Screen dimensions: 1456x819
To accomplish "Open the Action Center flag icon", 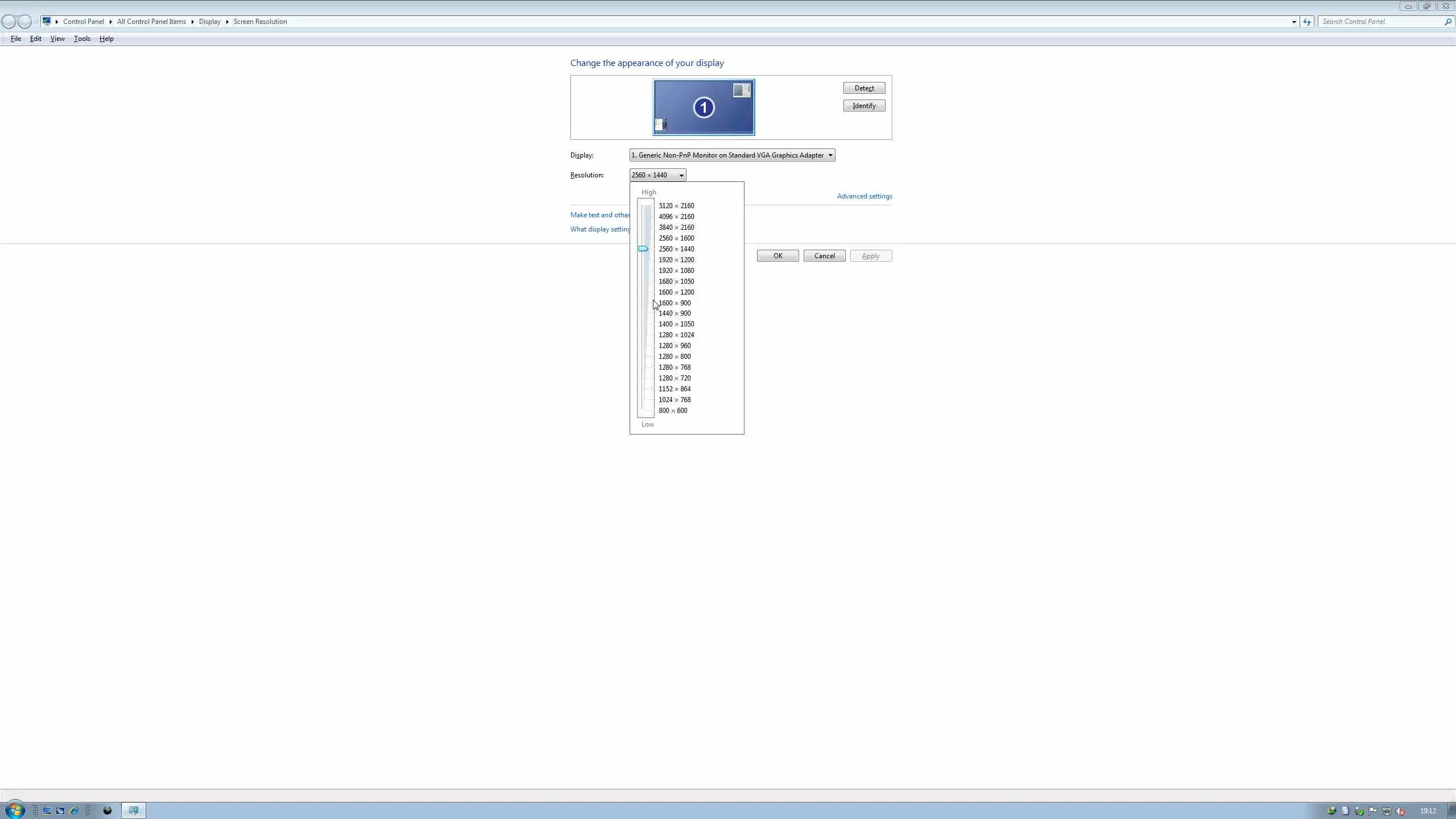I will tap(1373, 811).
